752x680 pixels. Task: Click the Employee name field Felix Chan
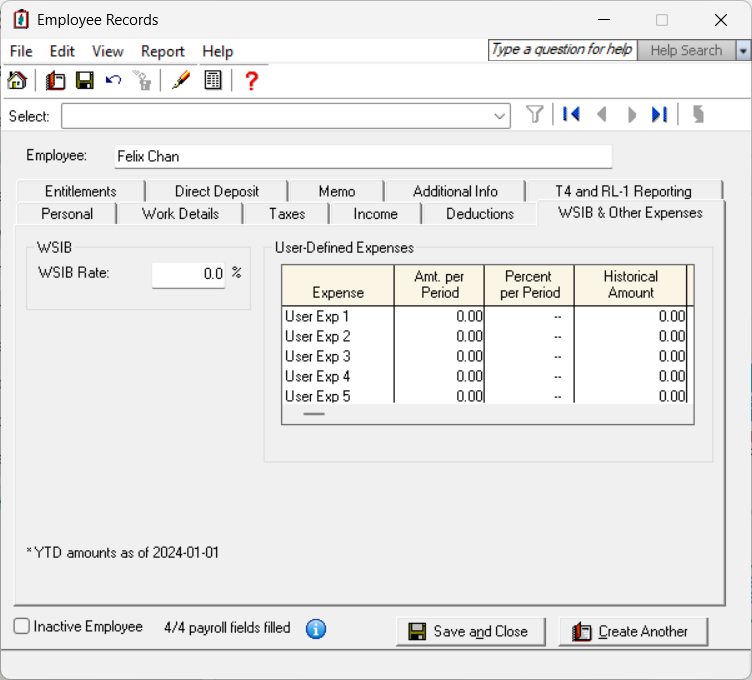tap(363, 156)
